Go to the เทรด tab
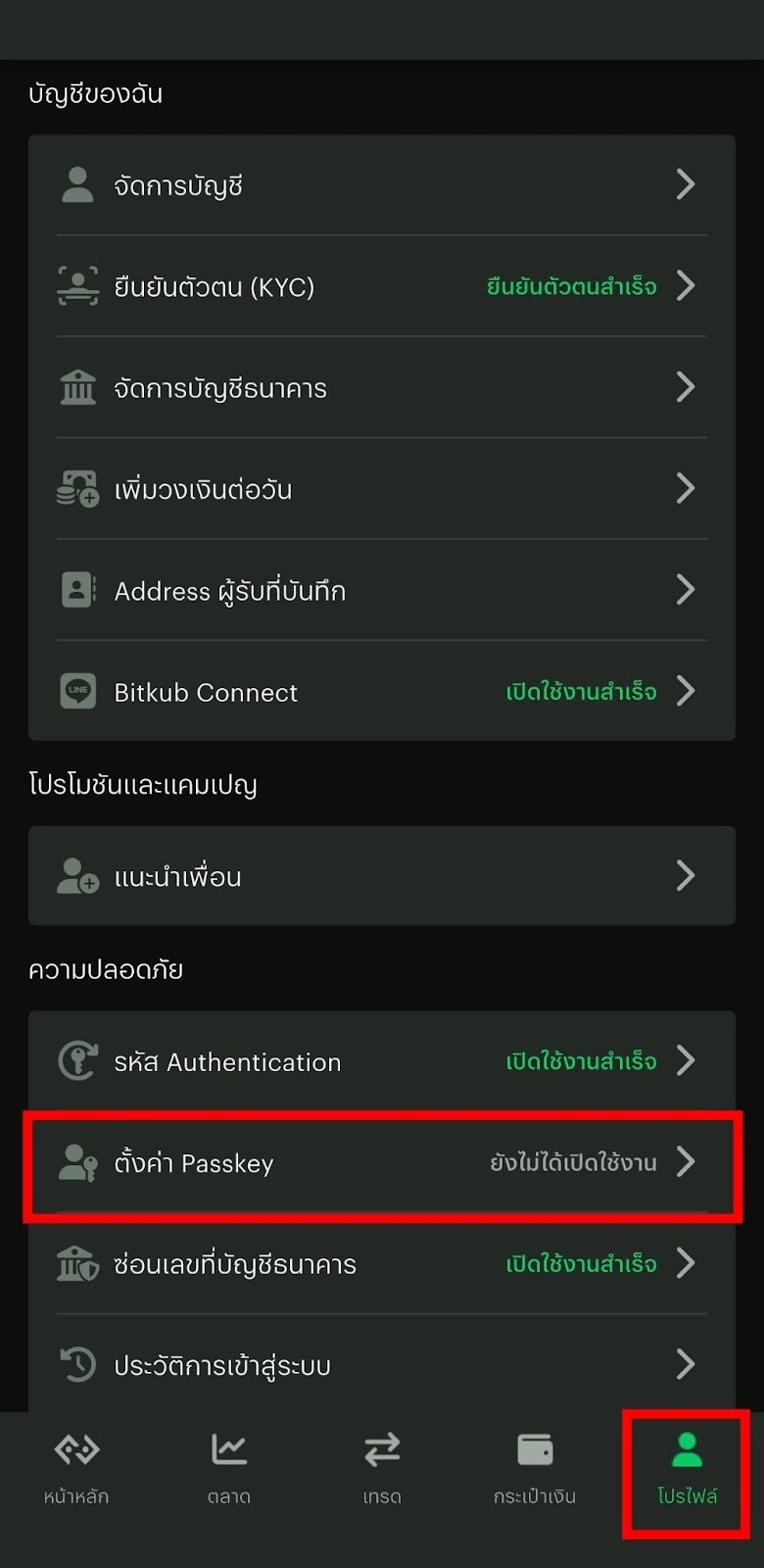The height and width of the screenshot is (1568, 764). (382, 1467)
